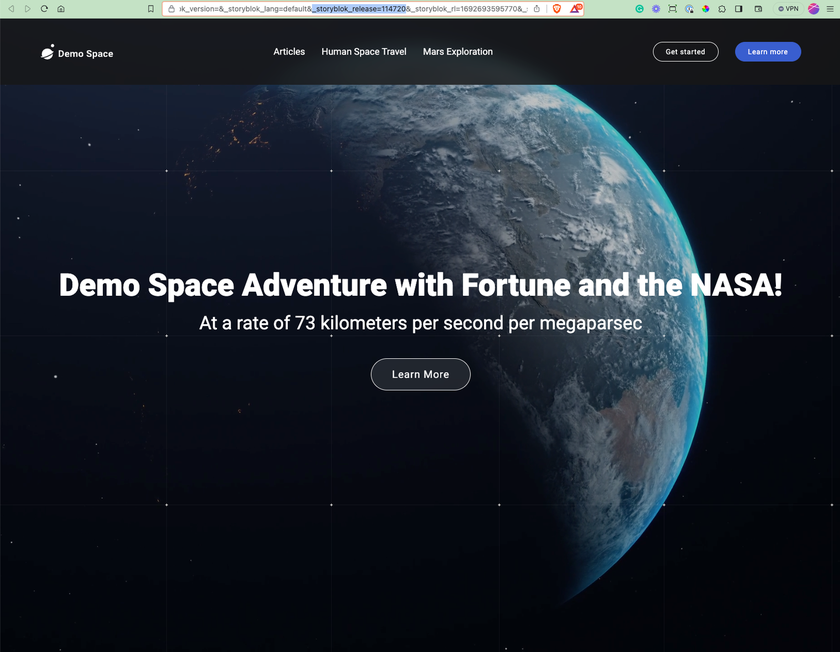Open Brave Shields lion icon

(557, 9)
